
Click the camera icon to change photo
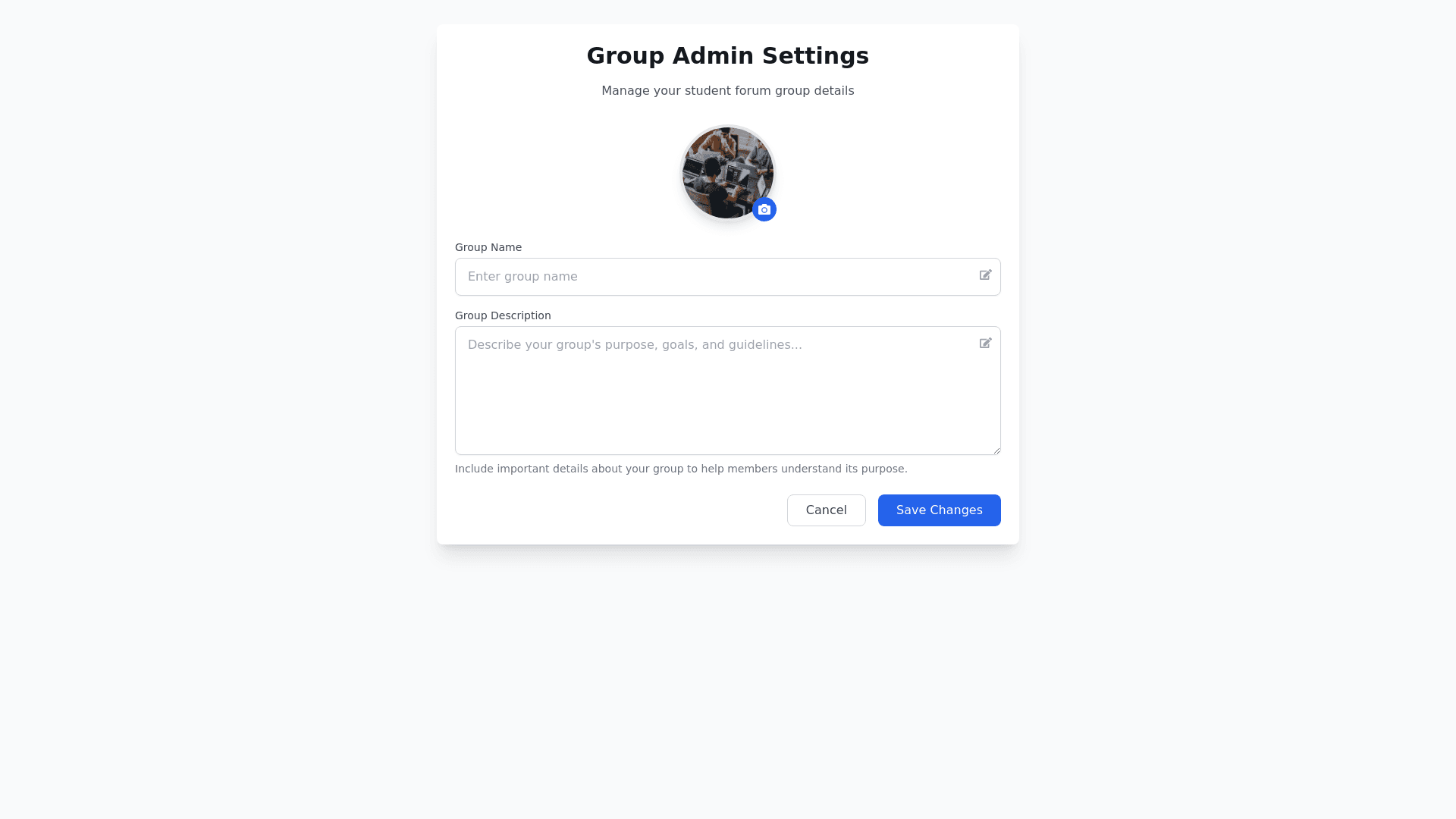pos(764,209)
